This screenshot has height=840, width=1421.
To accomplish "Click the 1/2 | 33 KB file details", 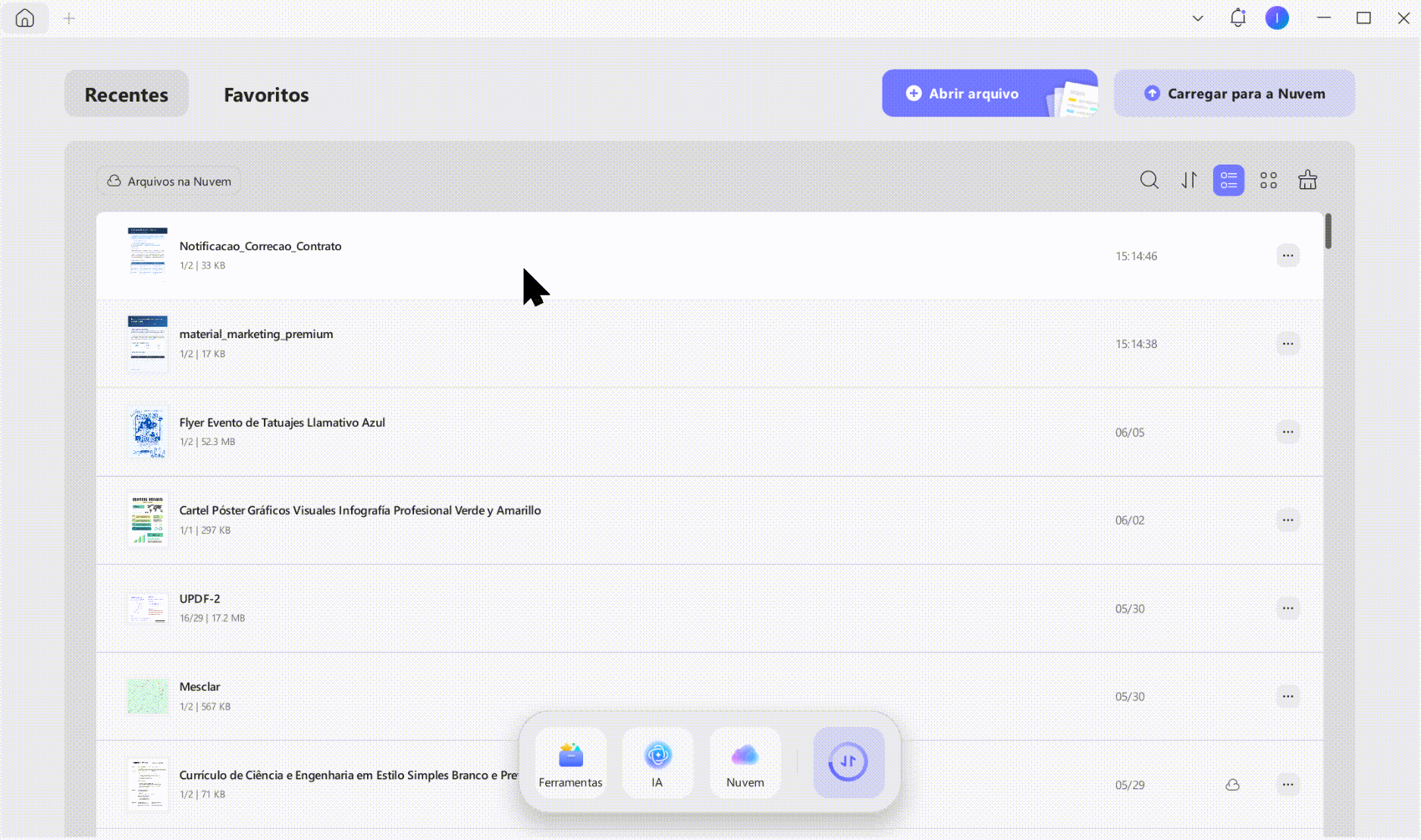I will pyautogui.click(x=202, y=266).
